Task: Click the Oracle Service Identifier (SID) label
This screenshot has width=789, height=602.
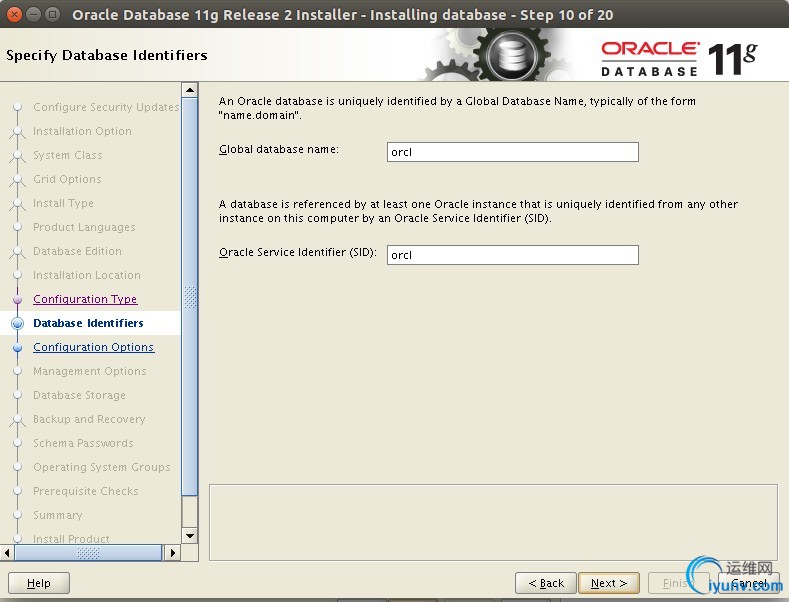Action: pyautogui.click(x=298, y=252)
